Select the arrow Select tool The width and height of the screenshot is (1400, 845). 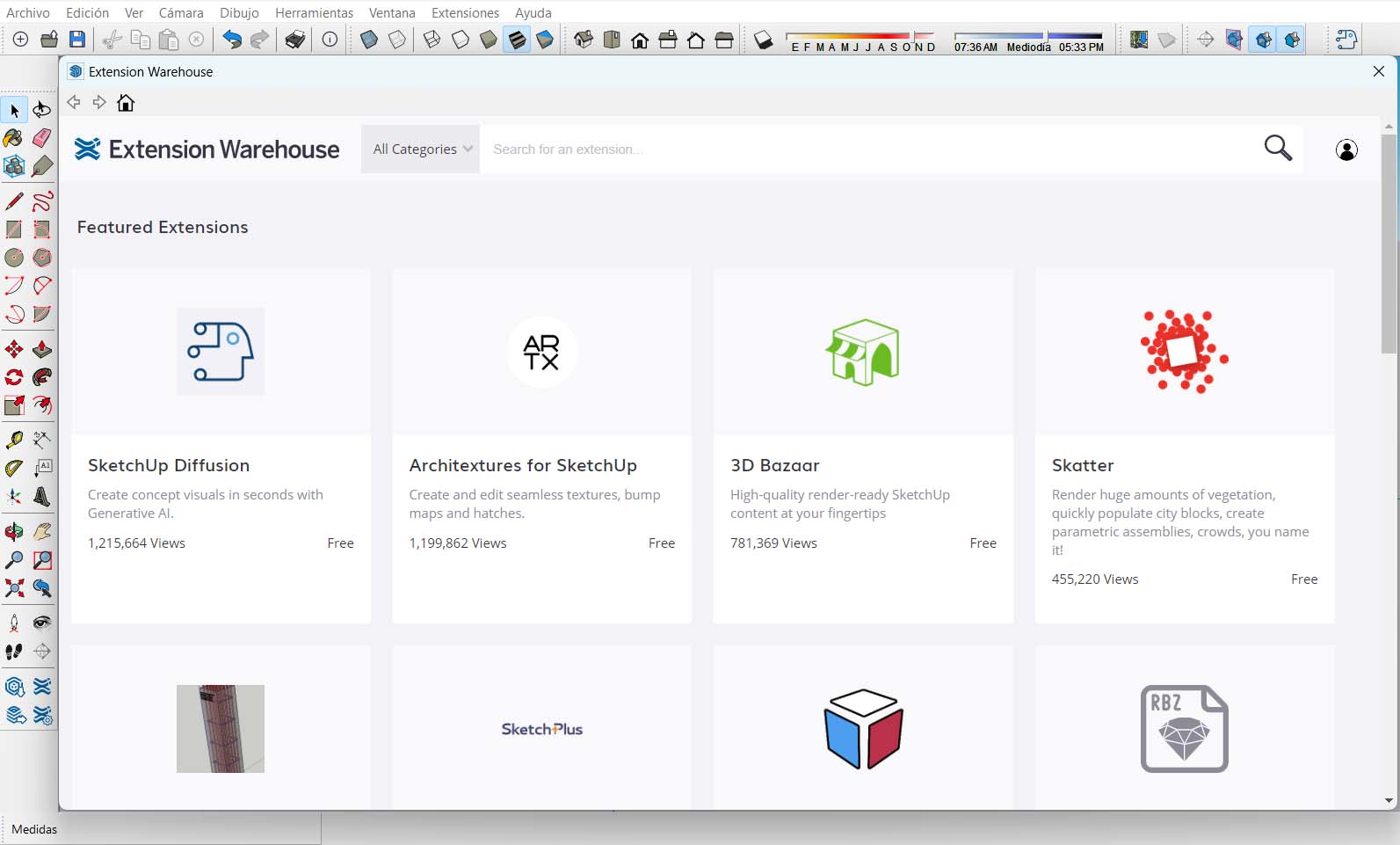coord(14,110)
